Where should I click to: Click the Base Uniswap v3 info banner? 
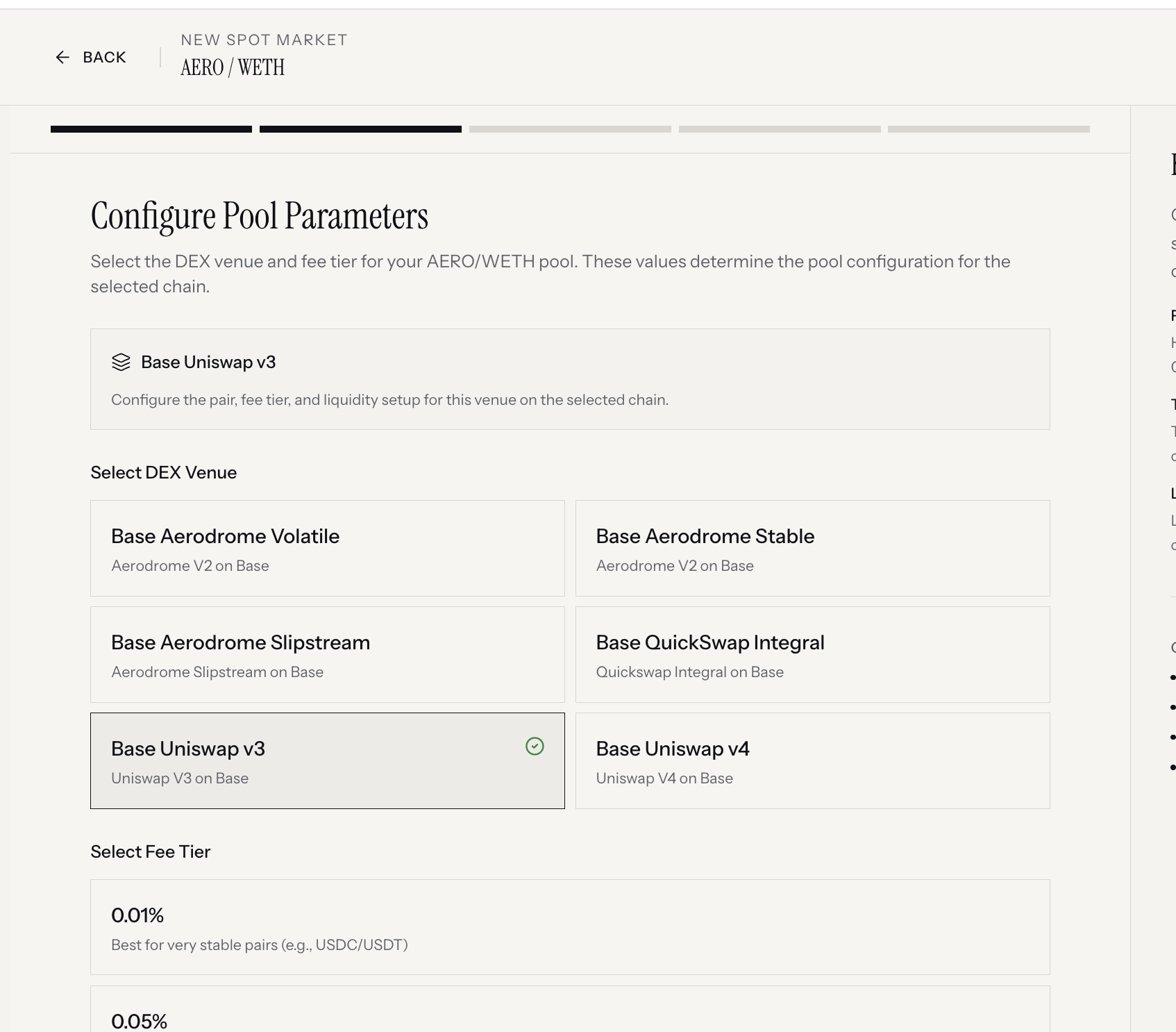570,379
